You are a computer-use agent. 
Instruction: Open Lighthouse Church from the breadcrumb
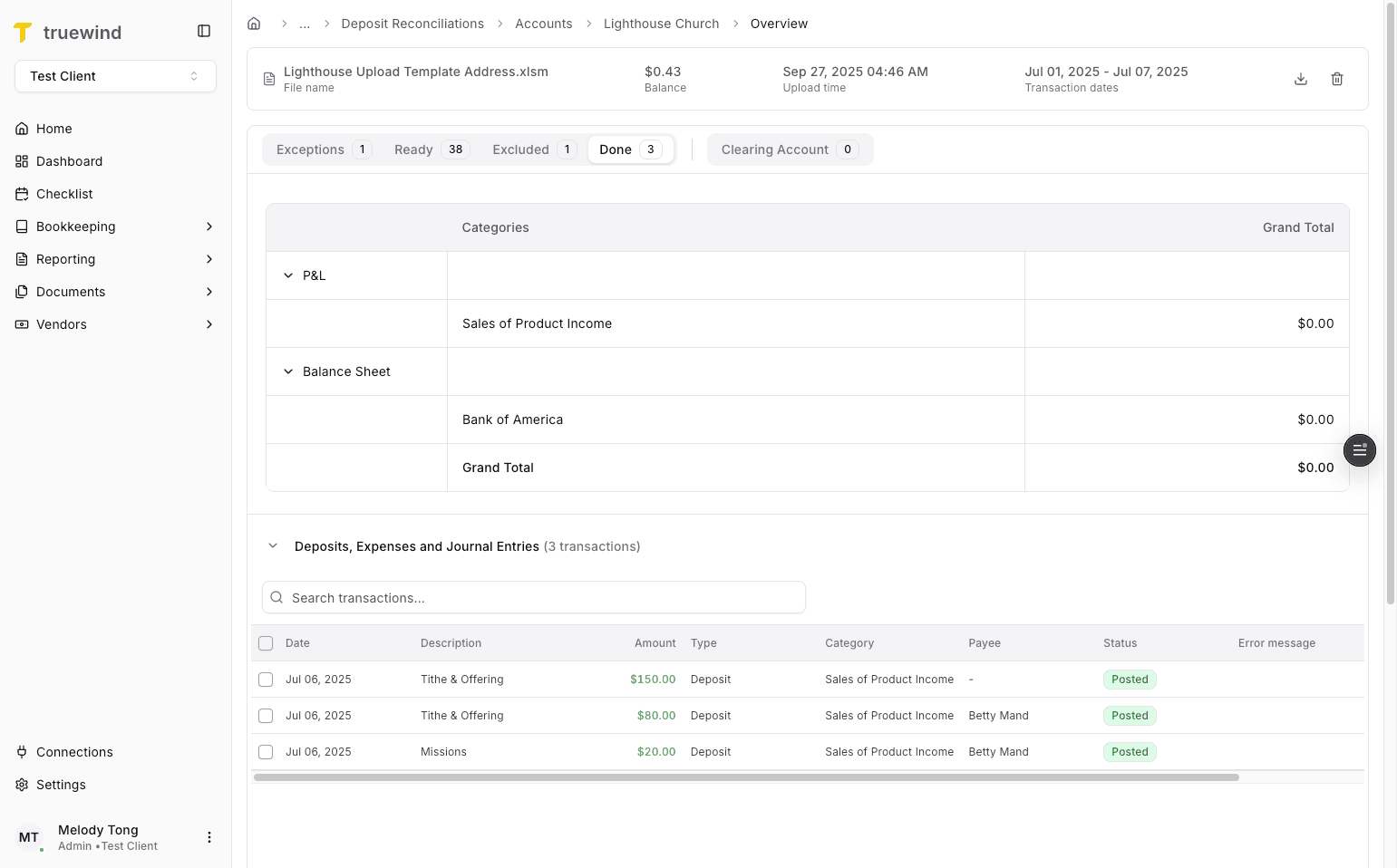[x=661, y=23]
